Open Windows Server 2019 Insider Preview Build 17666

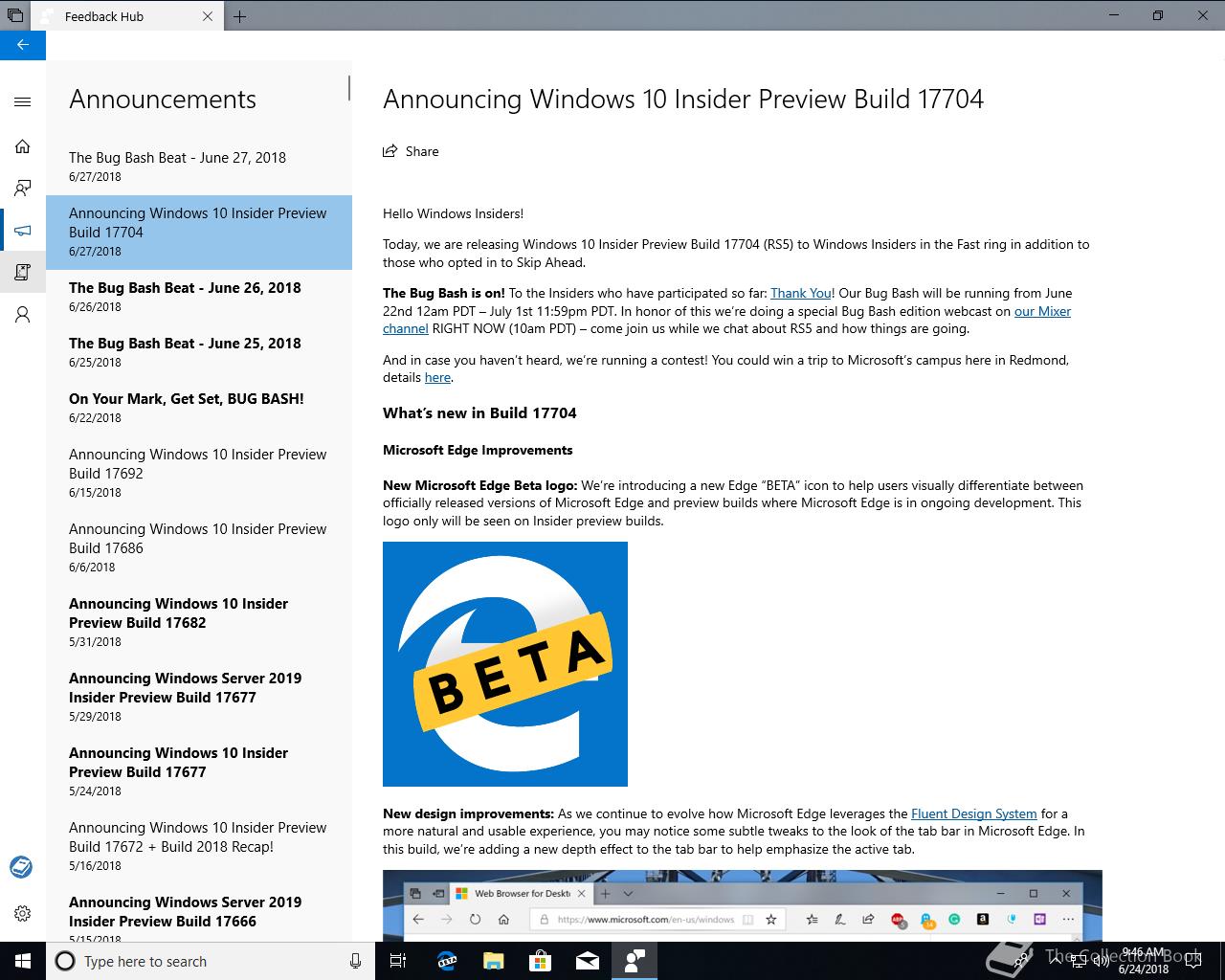199,913
